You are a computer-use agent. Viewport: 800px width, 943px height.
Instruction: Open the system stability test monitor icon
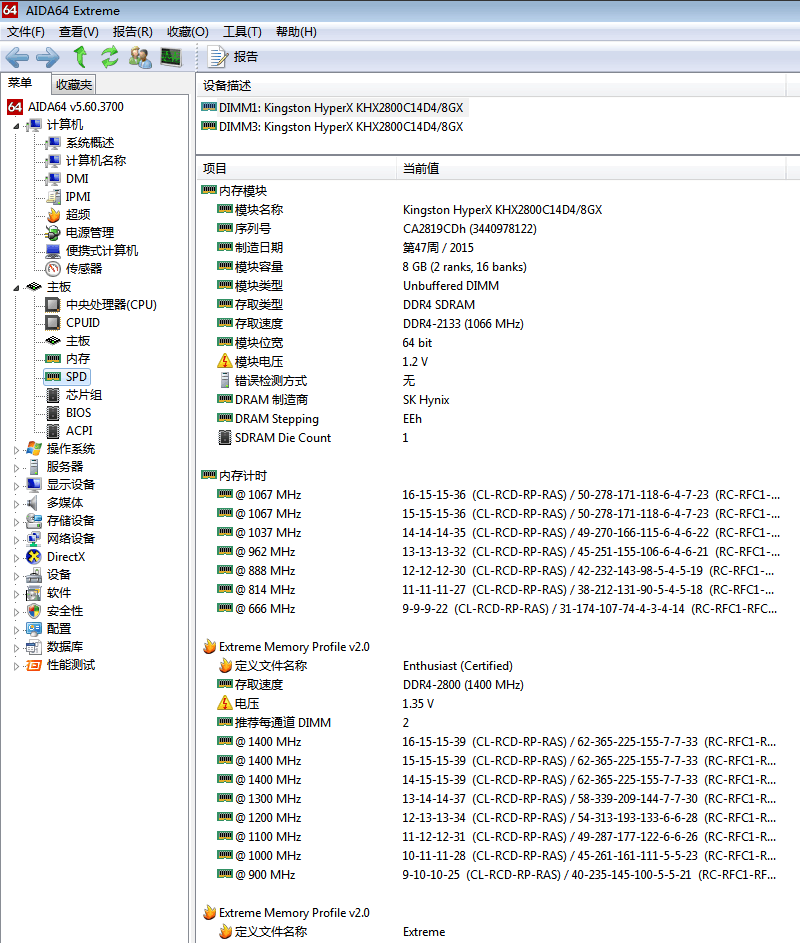pos(171,57)
